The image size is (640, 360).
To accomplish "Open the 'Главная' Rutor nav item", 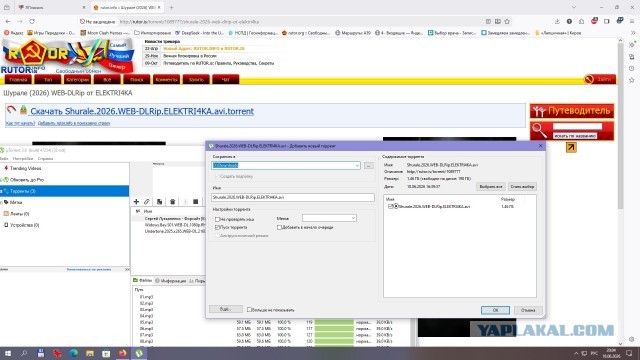I will 18,80.
